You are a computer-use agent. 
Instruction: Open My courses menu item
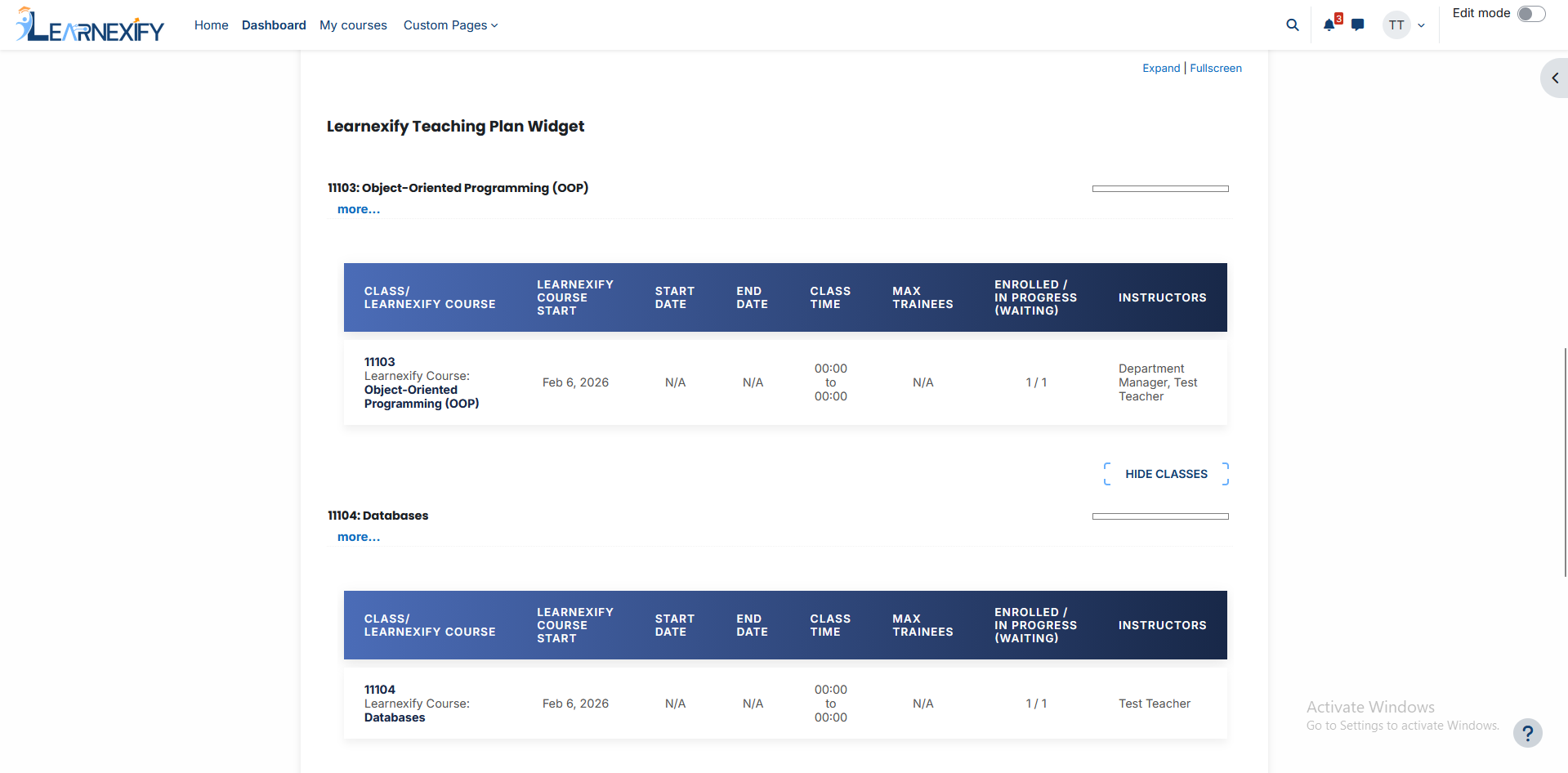pos(353,25)
